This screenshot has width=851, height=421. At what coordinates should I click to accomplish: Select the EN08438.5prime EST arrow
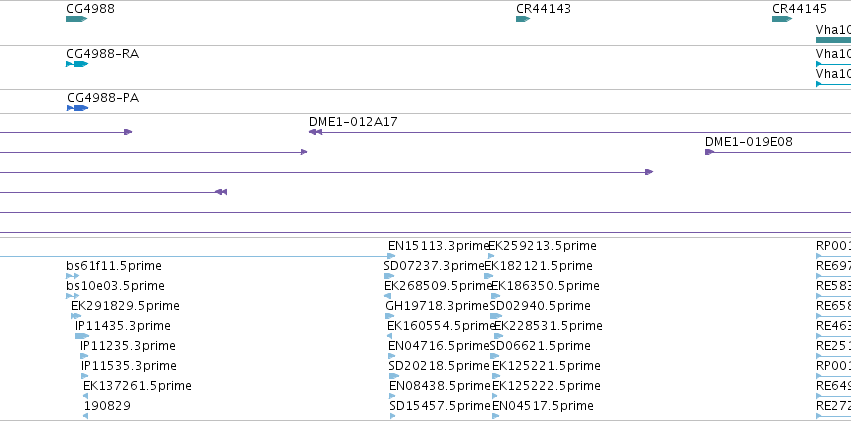click(392, 396)
